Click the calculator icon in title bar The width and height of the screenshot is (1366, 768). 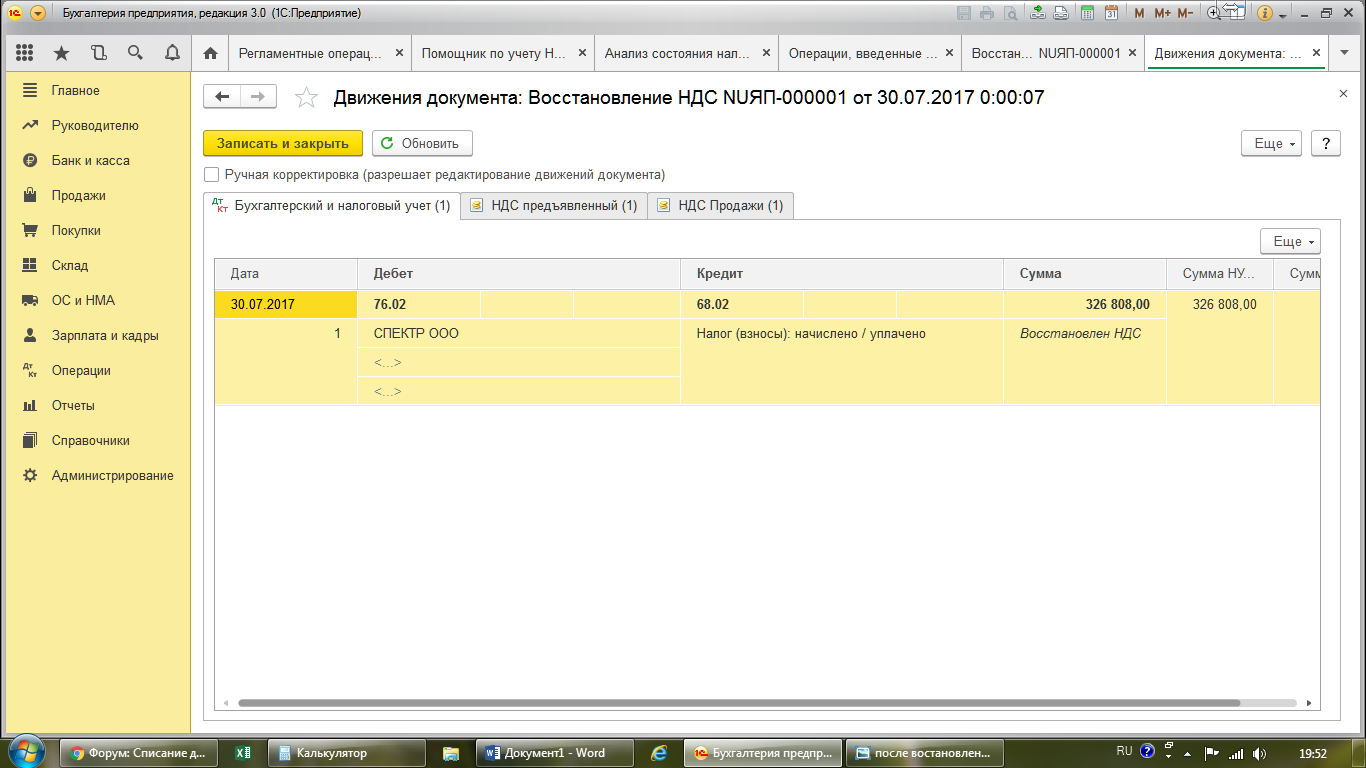coord(1087,13)
